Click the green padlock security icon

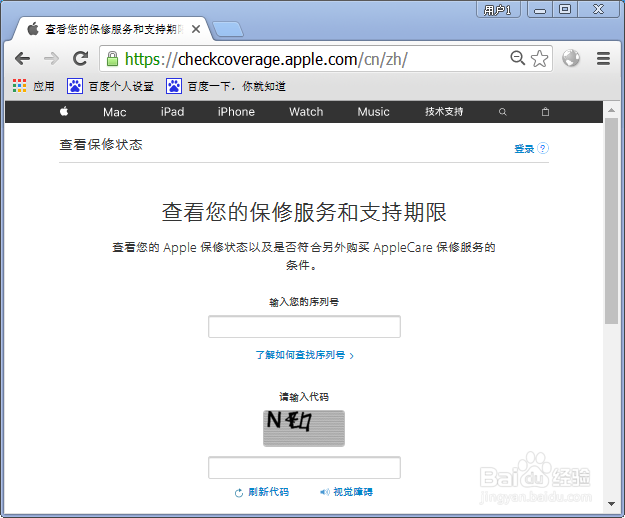pyautogui.click(x=112, y=59)
